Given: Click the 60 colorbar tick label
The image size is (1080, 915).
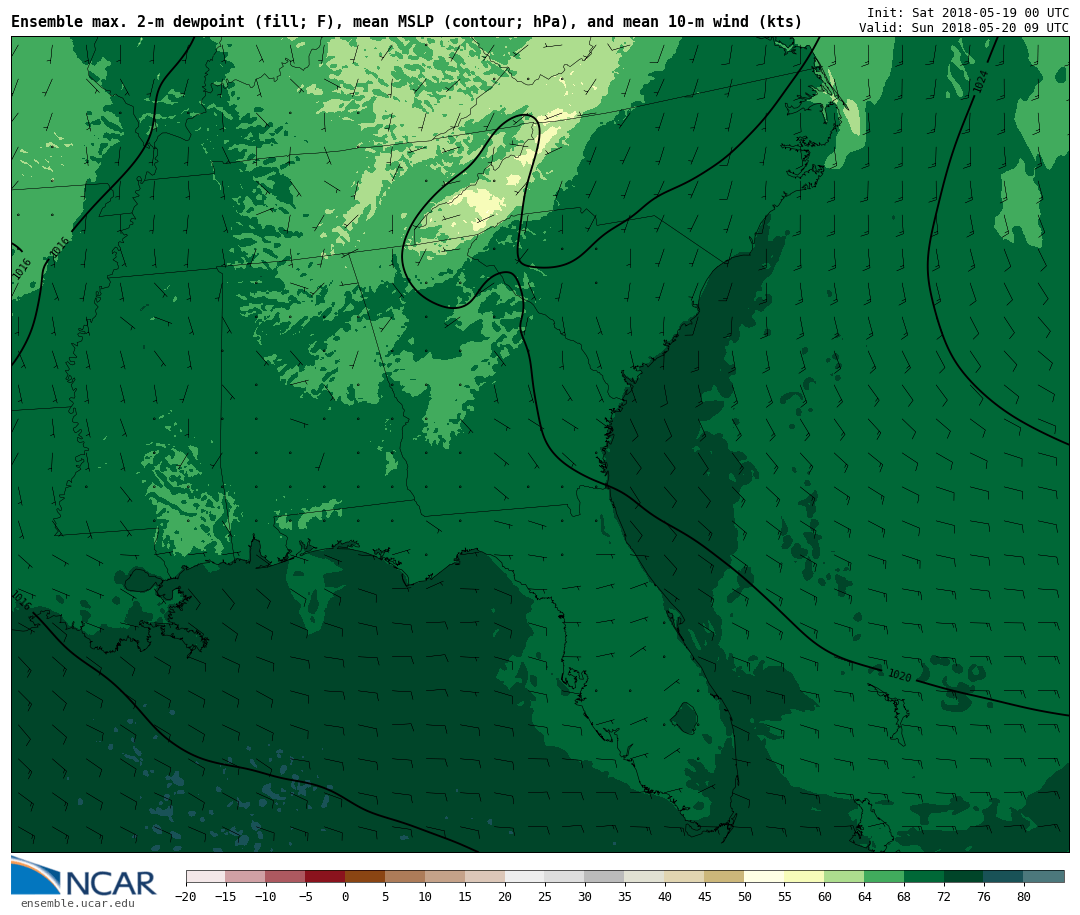Looking at the screenshot, I should click(824, 896).
